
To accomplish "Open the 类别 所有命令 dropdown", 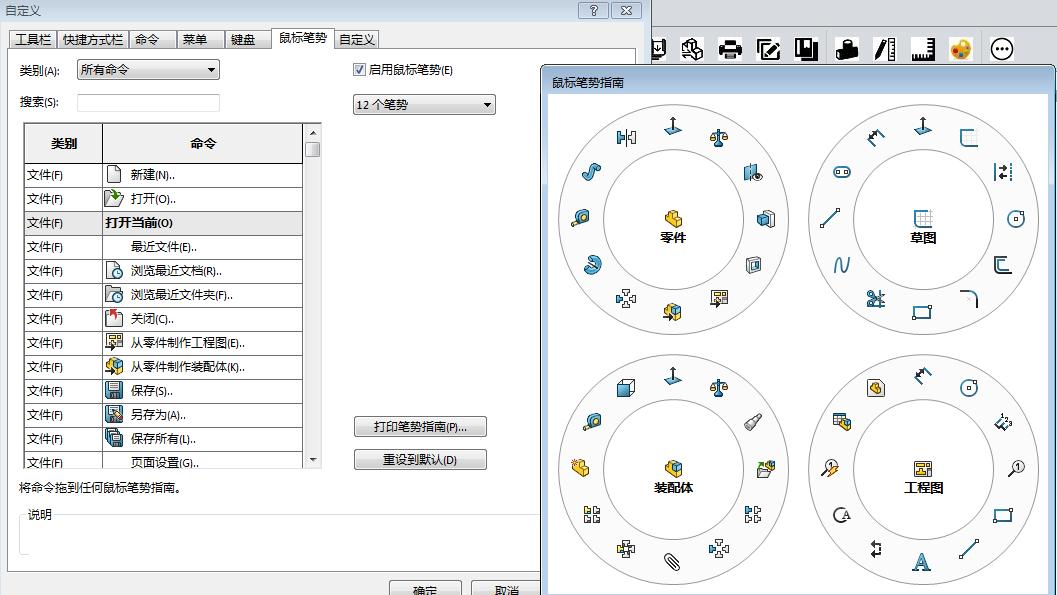I will point(147,69).
